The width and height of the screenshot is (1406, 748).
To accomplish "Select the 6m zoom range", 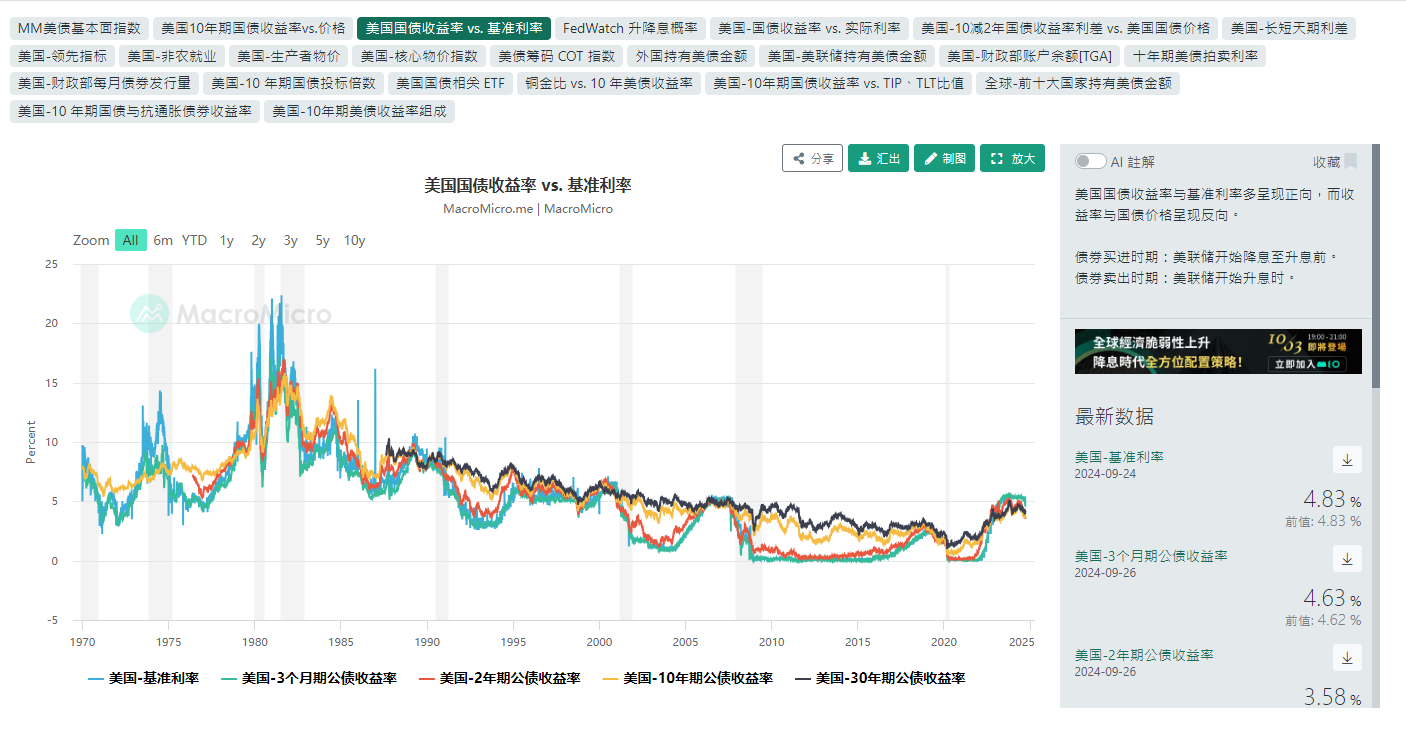I will 163,240.
